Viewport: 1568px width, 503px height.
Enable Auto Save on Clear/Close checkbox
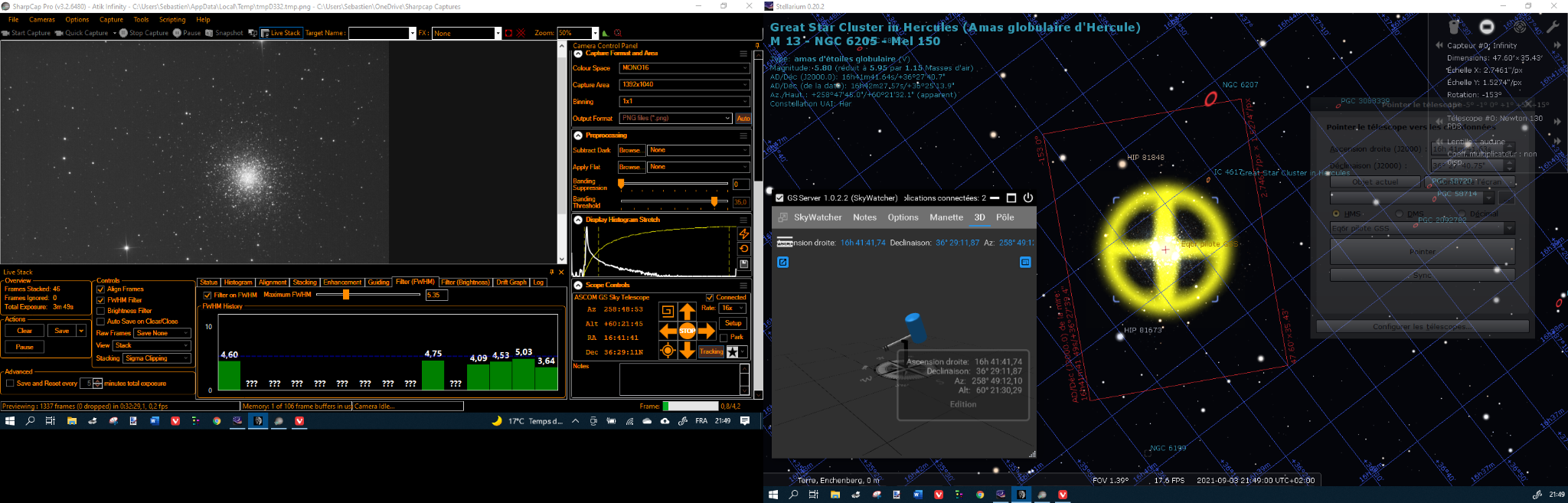(100, 322)
